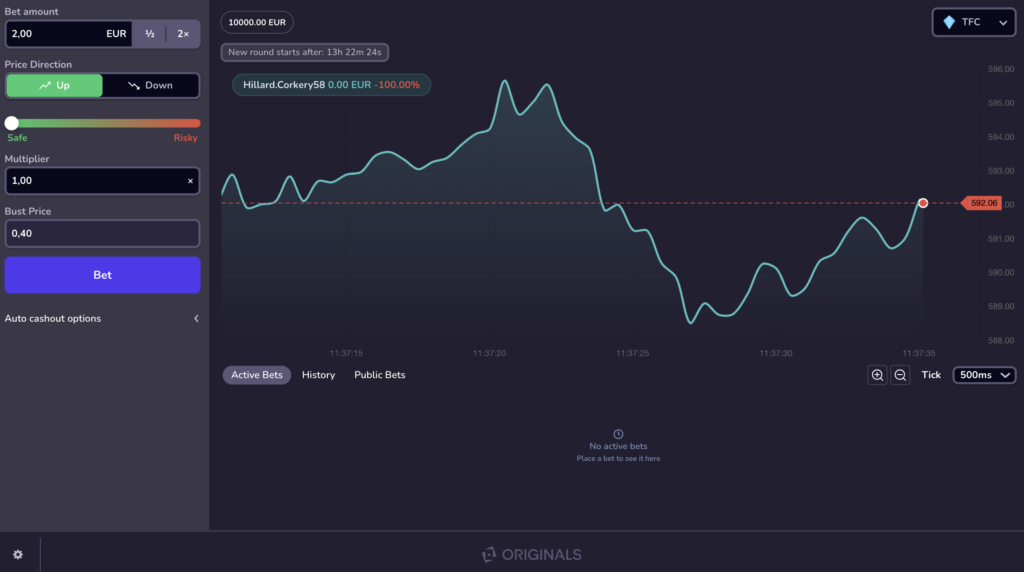Double the bet amount with 2×
This screenshot has height=572, width=1024.
[183, 33]
